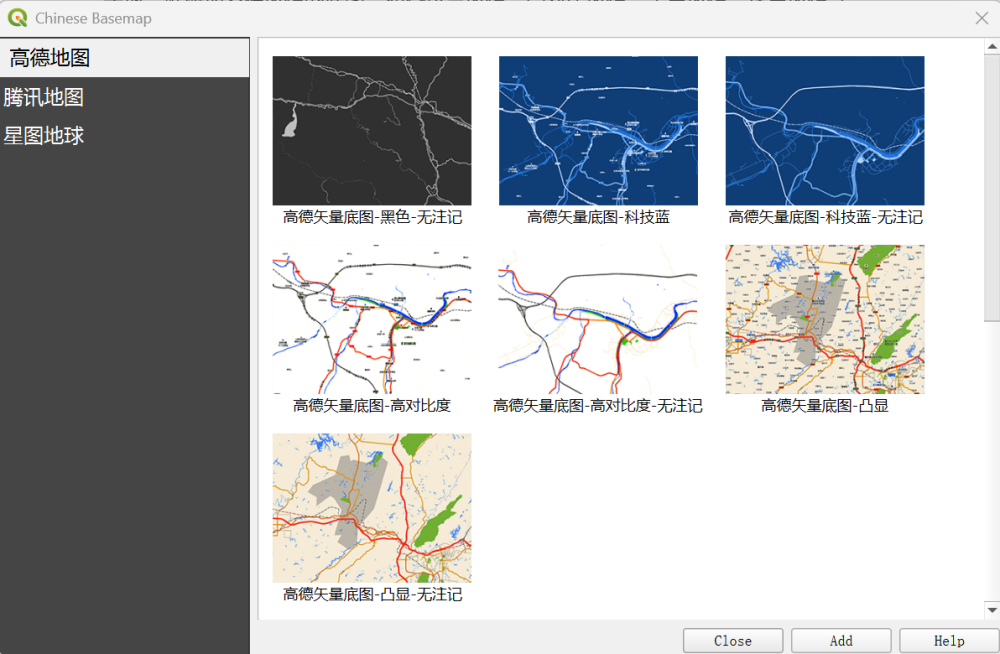Select the 高德矢量底图-黑色-无注记 thumbnail
1000x654 pixels.
click(x=372, y=131)
